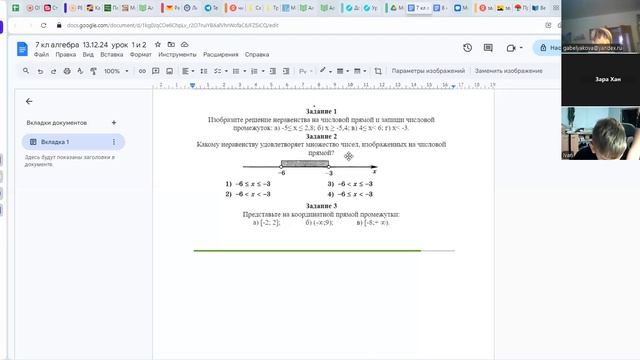Click the search menus magnifier icon
This screenshot has width=640, height=360.
[26, 71]
